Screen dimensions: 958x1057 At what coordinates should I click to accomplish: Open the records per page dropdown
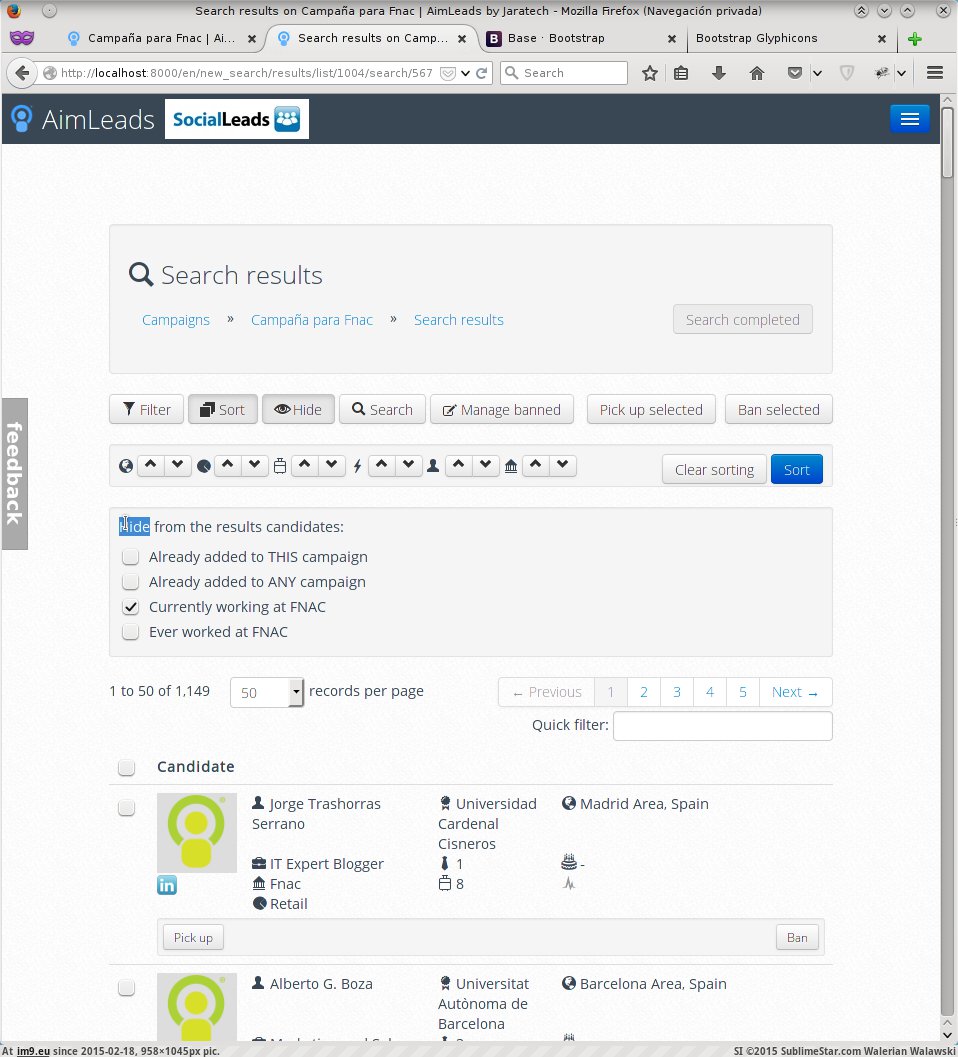(x=296, y=692)
